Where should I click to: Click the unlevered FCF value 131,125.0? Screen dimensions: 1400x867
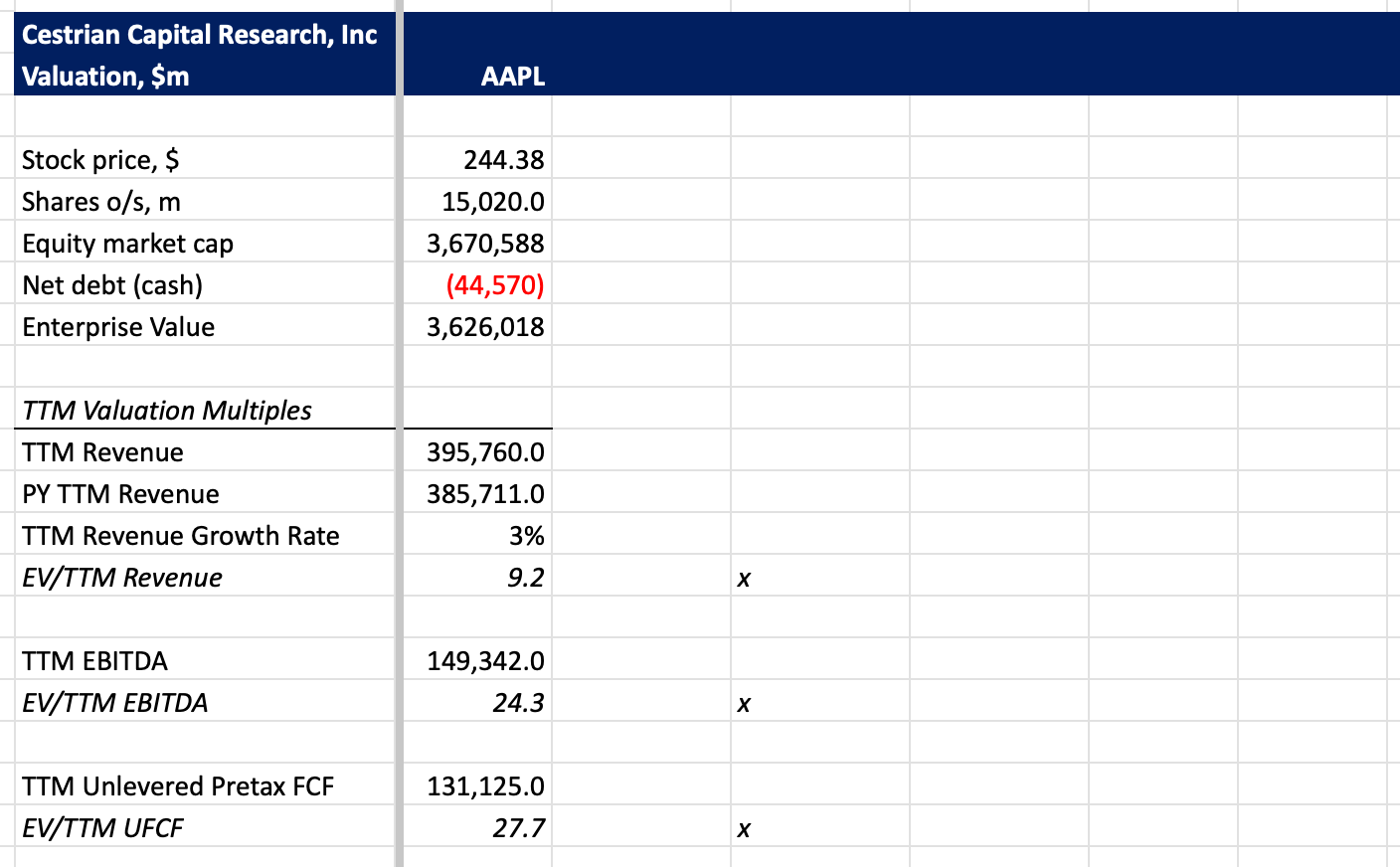(x=485, y=786)
